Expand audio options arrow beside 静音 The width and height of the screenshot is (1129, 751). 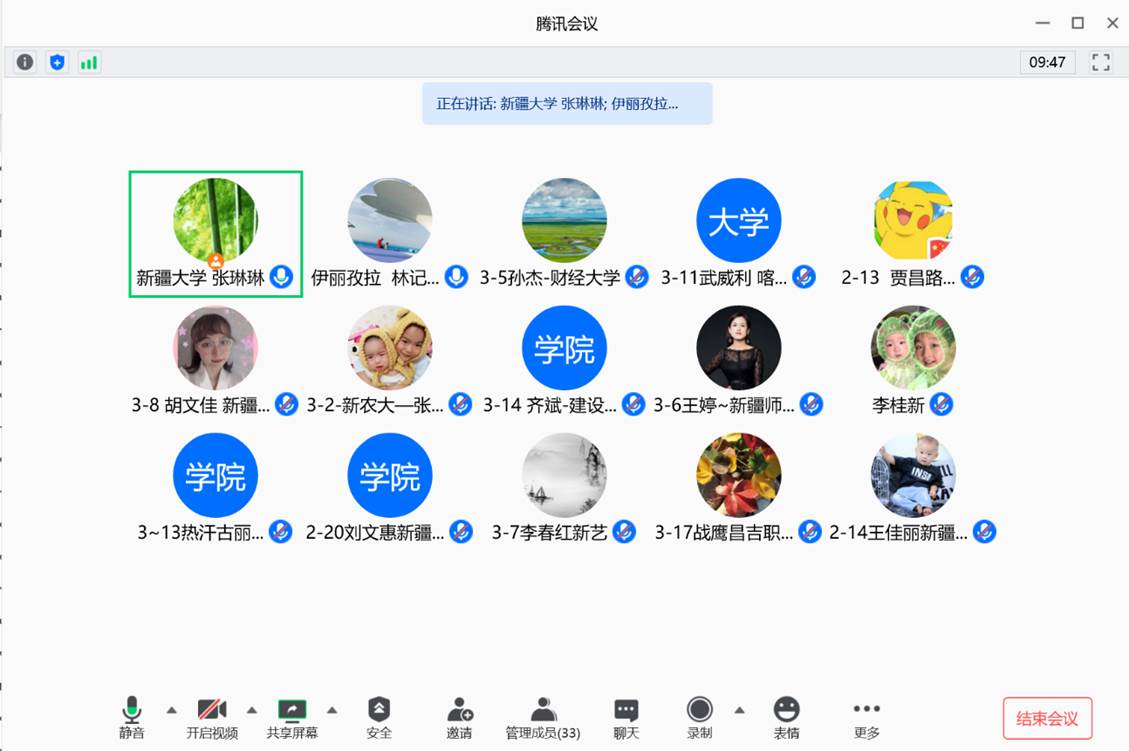171,710
